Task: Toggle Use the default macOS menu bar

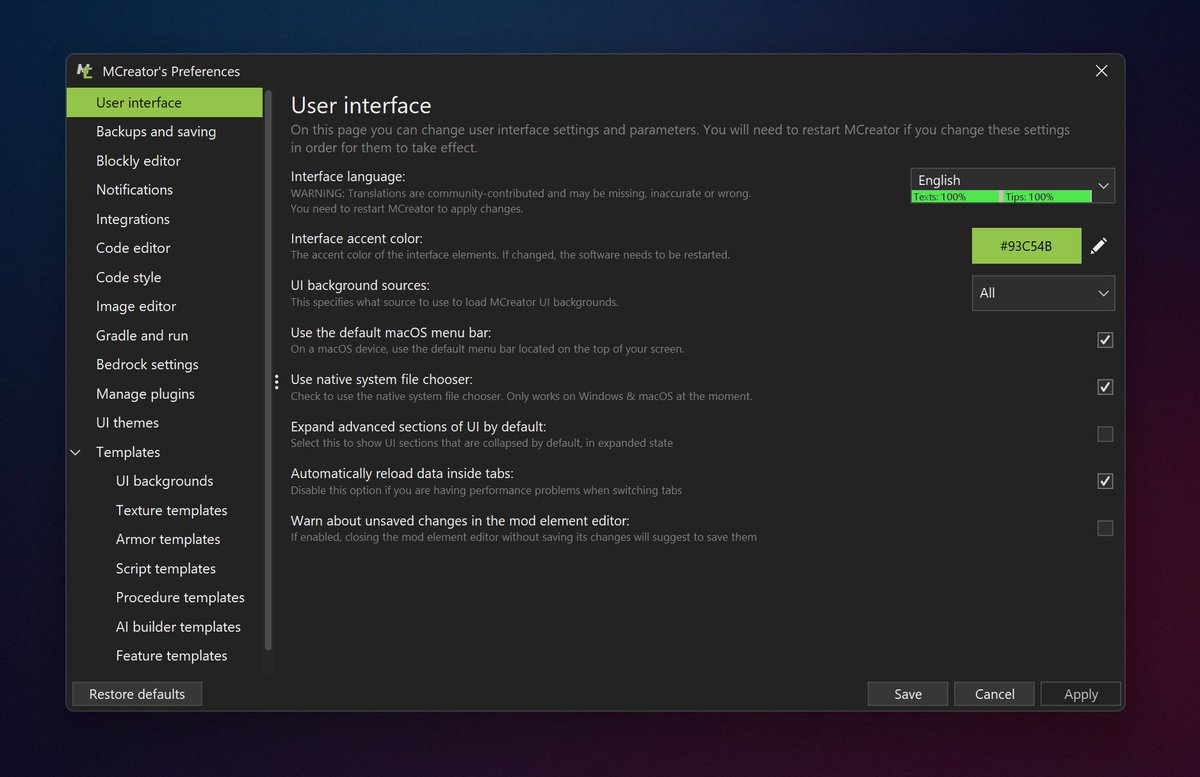Action: 1105,340
